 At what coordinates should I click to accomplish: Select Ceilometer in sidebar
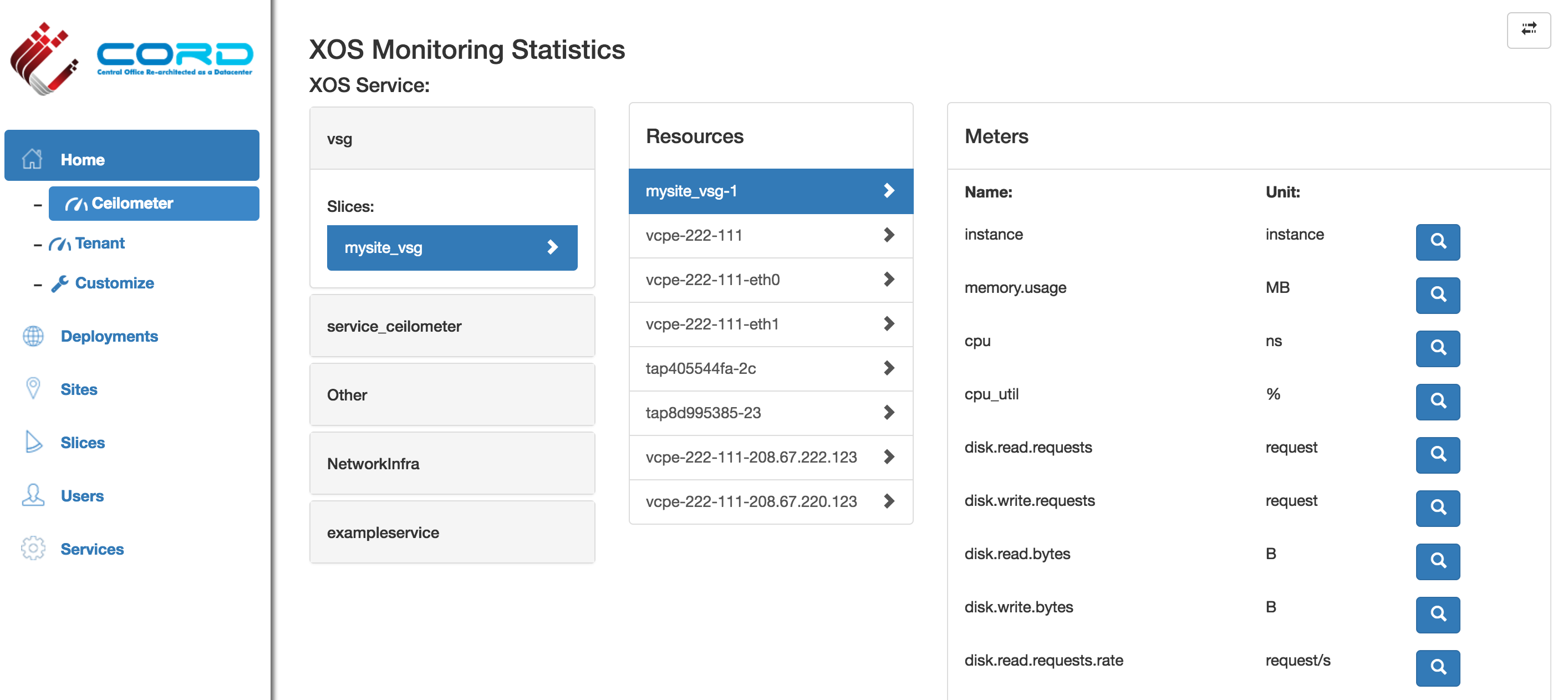point(154,204)
